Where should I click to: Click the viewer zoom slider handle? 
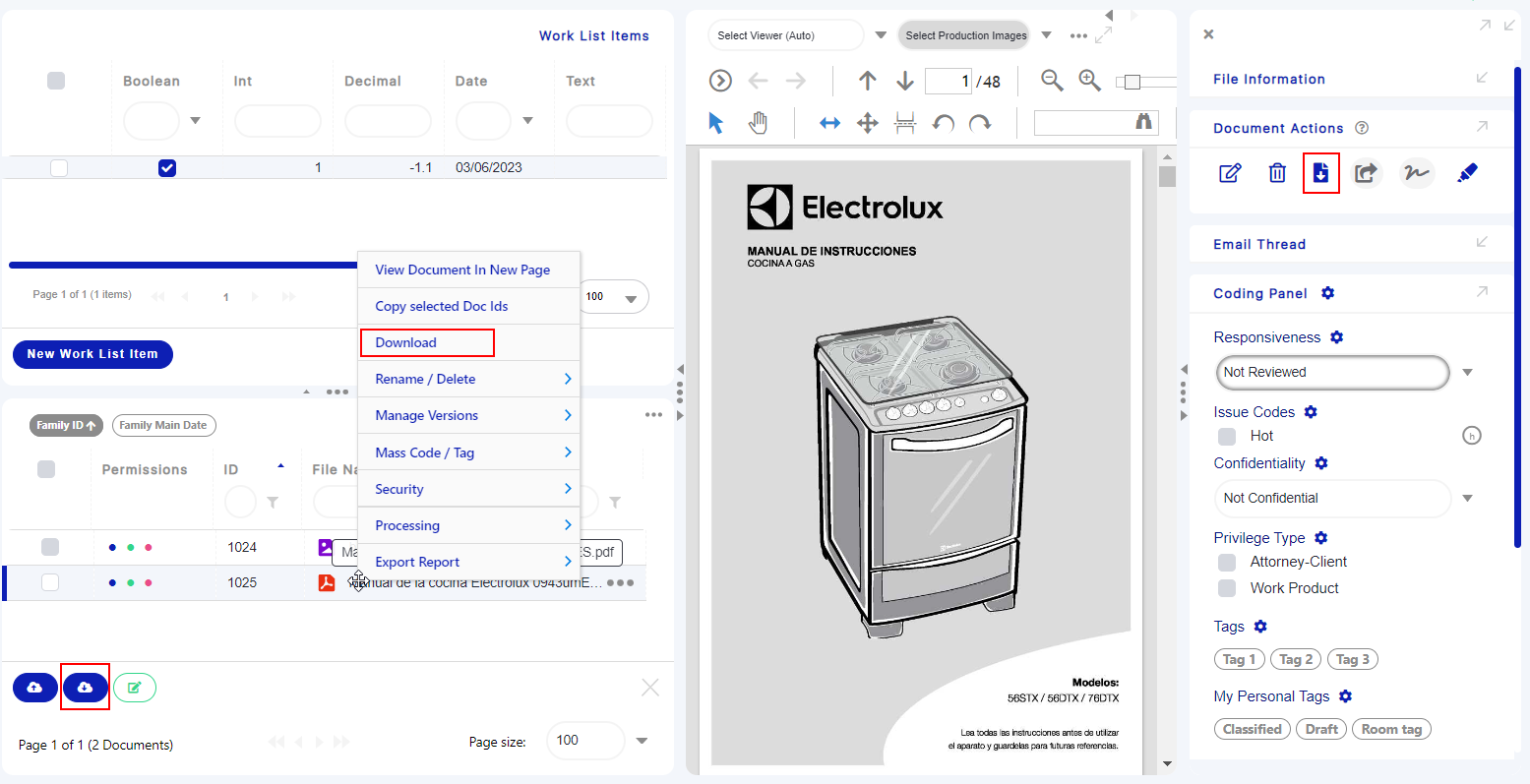(x=1132, y=82)
